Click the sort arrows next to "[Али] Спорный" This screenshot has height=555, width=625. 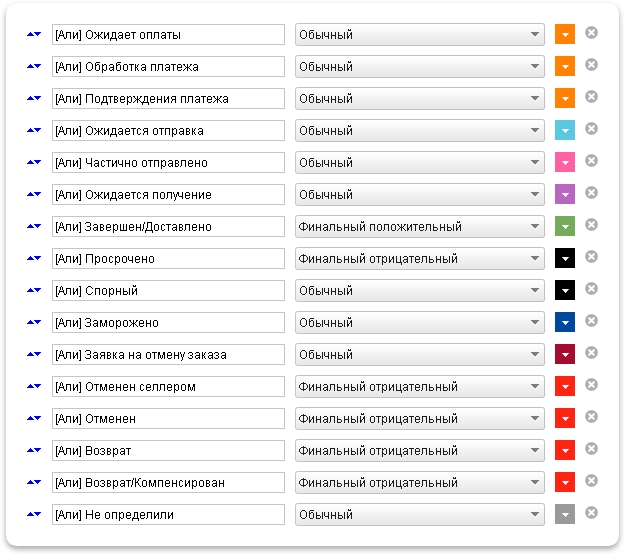click(34, 290)
